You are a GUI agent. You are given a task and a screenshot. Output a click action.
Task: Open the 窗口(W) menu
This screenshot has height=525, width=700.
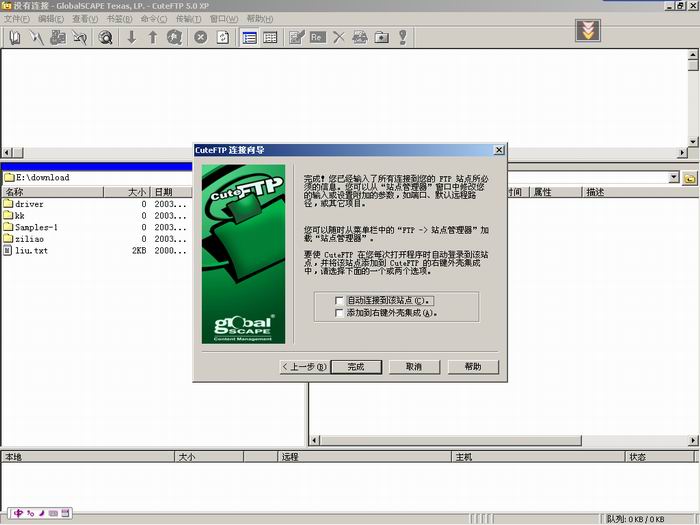(x=224, y=19)
